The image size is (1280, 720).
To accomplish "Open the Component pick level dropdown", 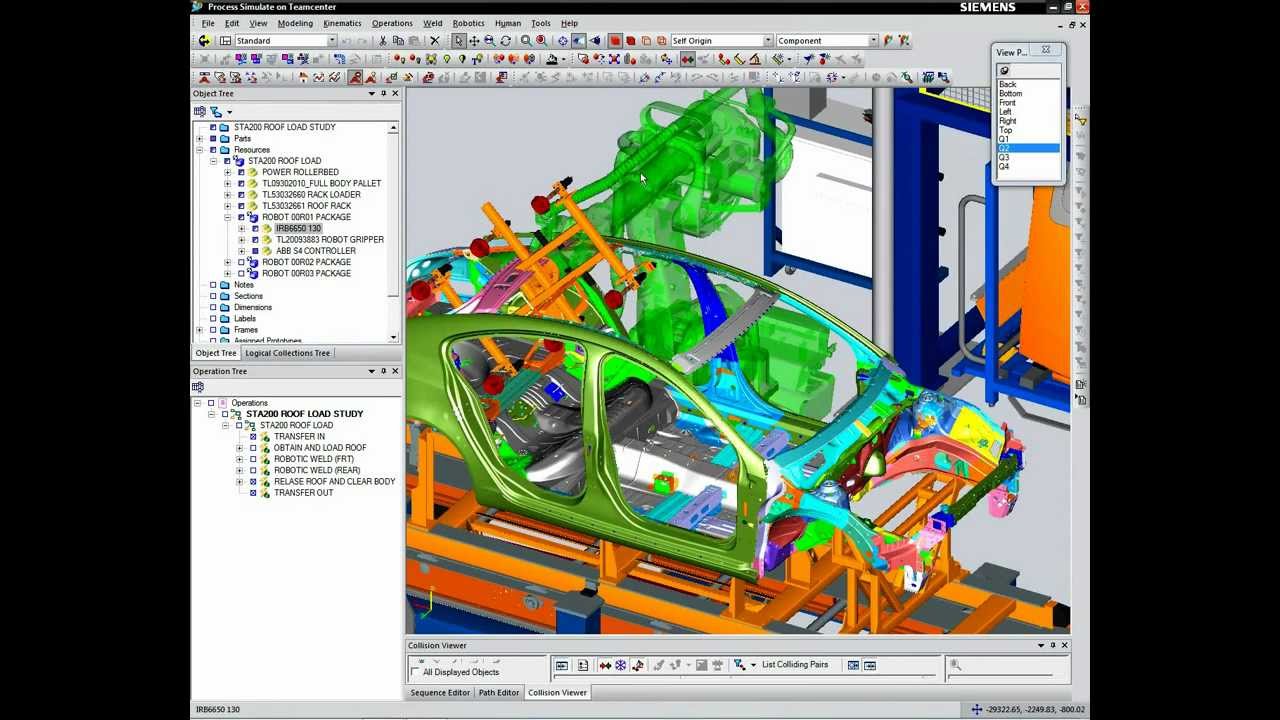I will [x=873, y=41].
